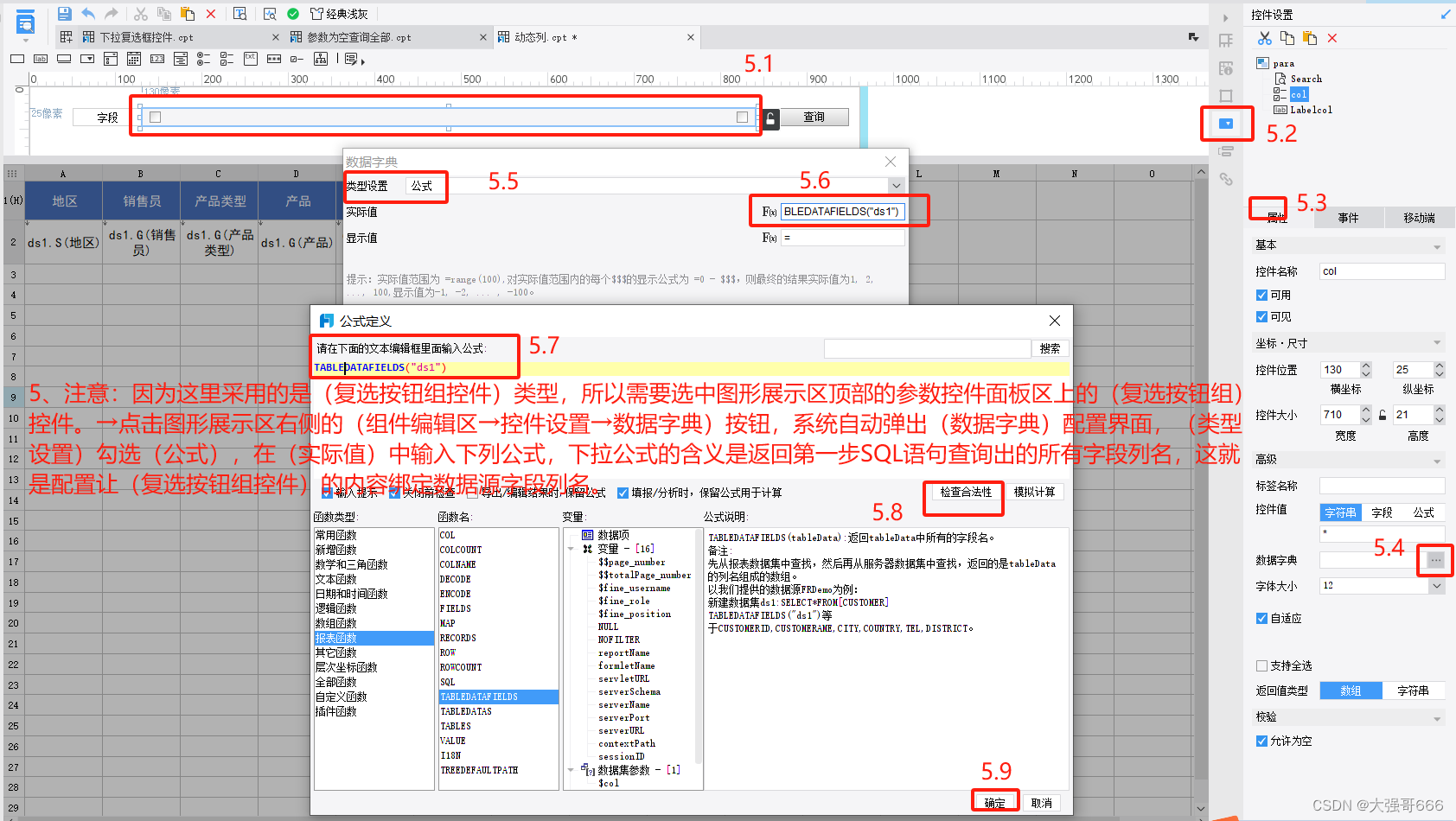Image resolution: width=1456 pixels, height=821 pixels.
Task: Click the hyperlink chain icon in the right sidebar
Action: [1226, 179]
